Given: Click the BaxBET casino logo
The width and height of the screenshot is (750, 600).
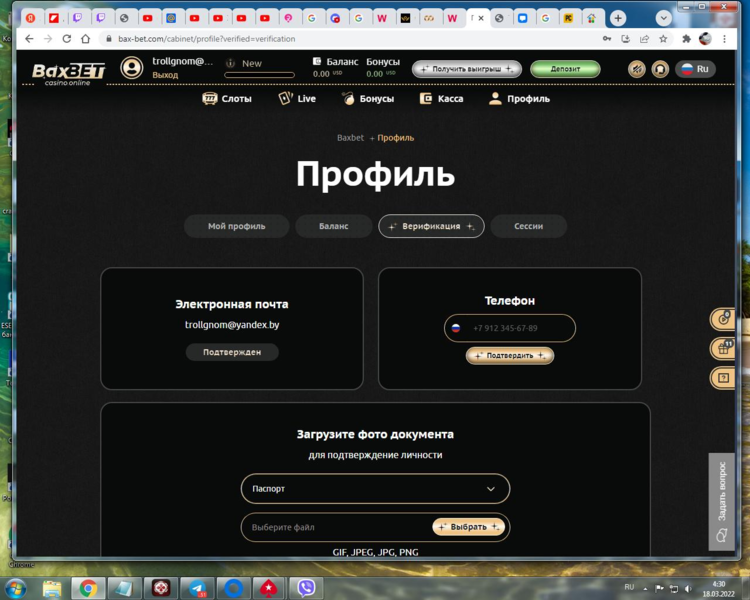Looking at the screenshot, I should (68, 73).
